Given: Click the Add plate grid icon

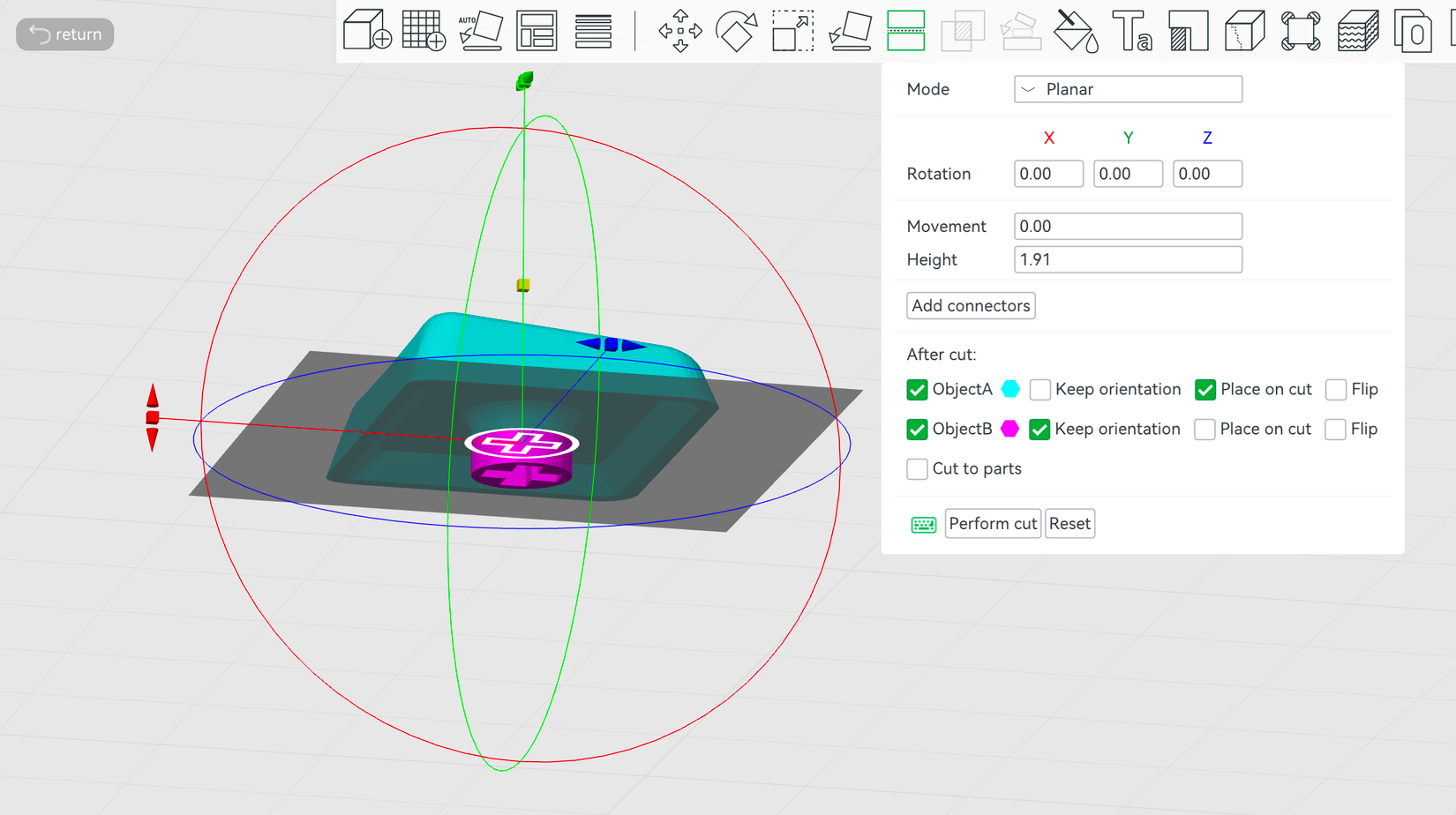Looking at the screenshot, I should [x=424, y=31].
